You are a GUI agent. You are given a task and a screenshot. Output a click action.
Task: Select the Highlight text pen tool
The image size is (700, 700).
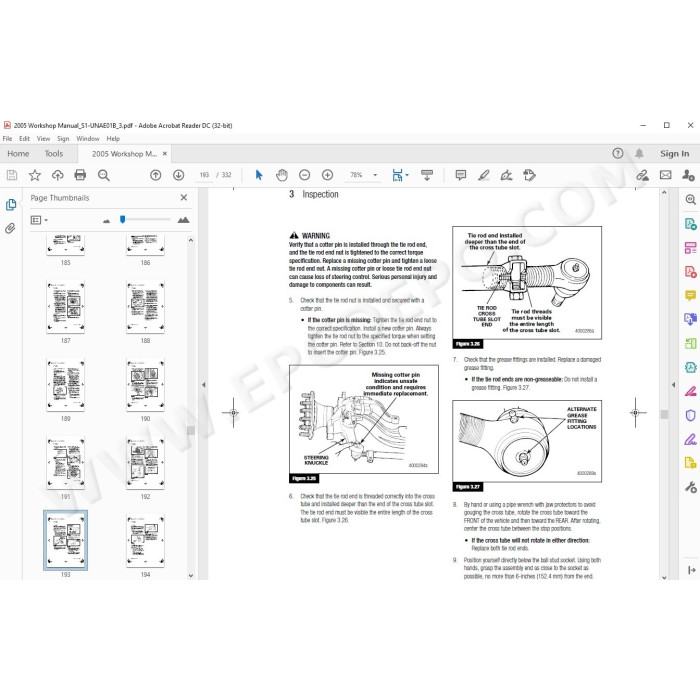click(x=483, y=175)
